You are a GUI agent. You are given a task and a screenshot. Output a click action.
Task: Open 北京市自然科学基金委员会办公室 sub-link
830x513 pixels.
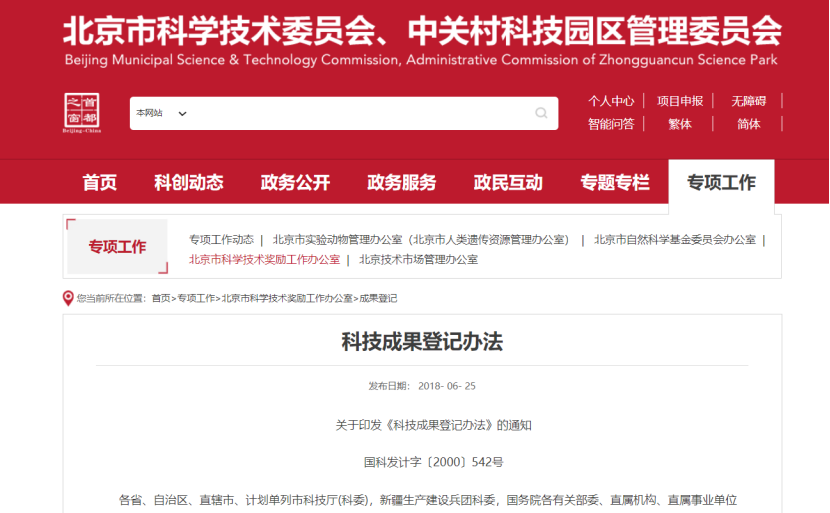675,240
